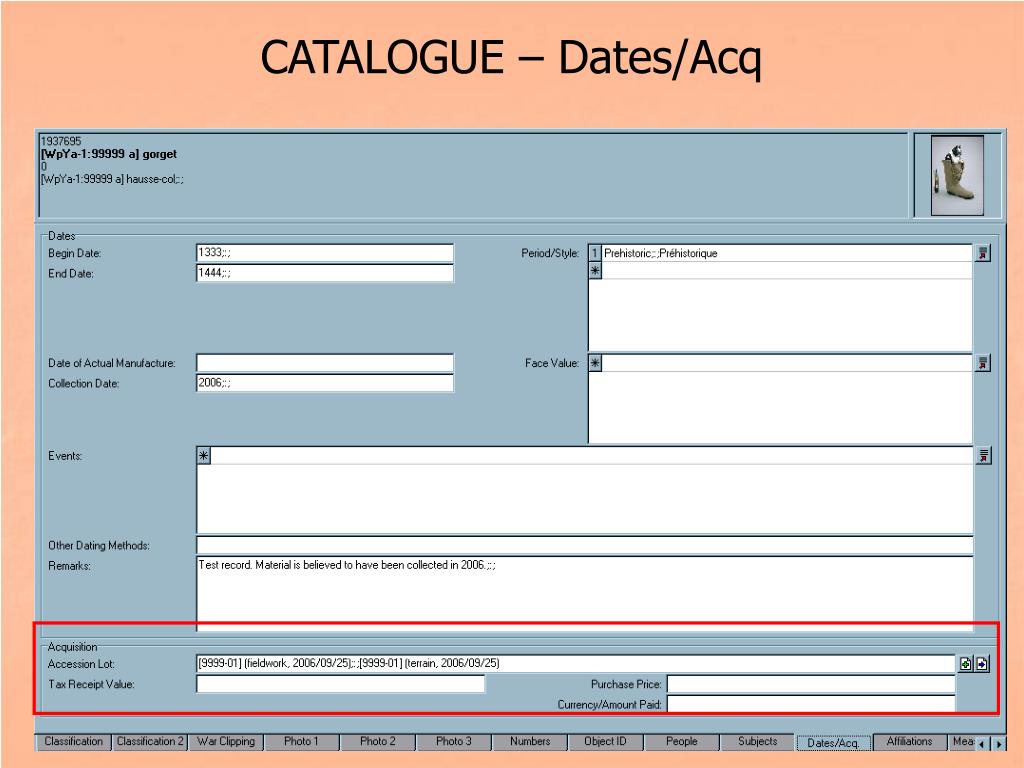
Task: Go to the Object ID tab
Action: 605,742
